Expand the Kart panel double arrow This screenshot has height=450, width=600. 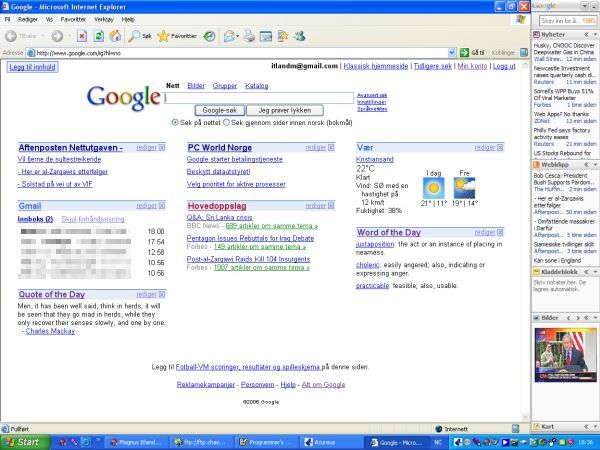click(x=586, y=426)
